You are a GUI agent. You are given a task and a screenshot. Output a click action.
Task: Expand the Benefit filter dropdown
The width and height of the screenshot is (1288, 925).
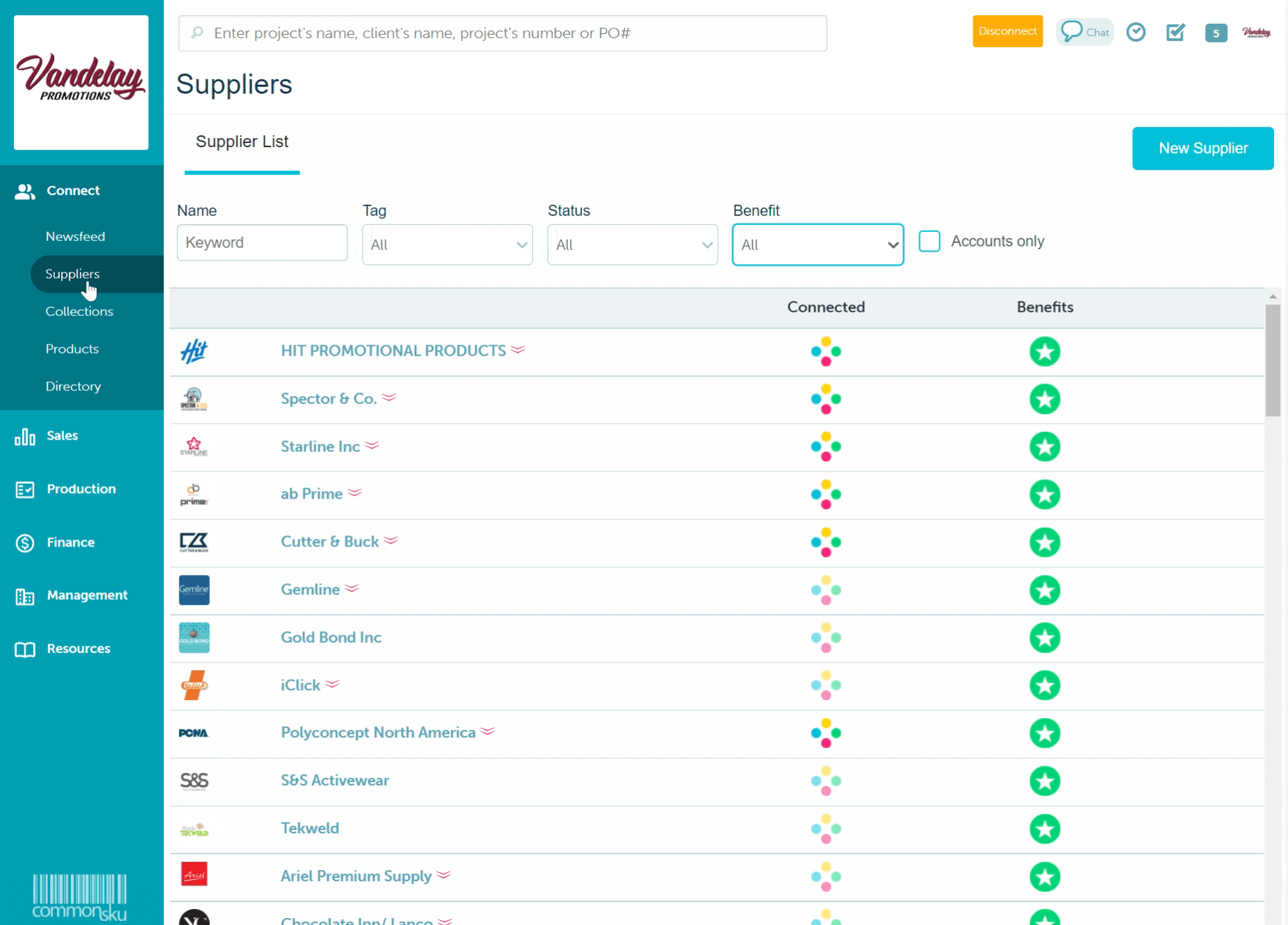click(x=818, y=244)
